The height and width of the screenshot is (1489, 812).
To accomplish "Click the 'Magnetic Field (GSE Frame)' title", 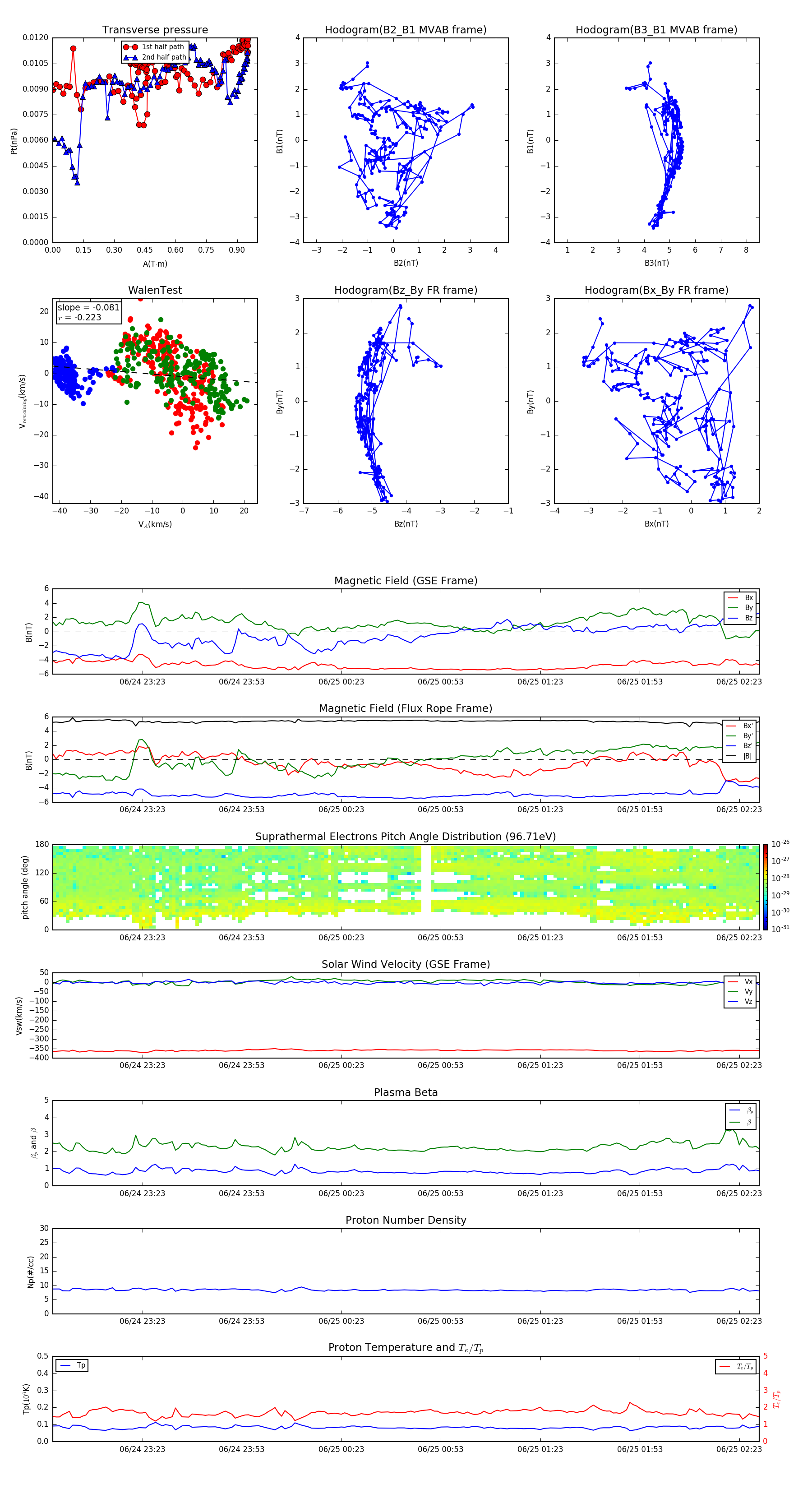I will coord(406,581).
